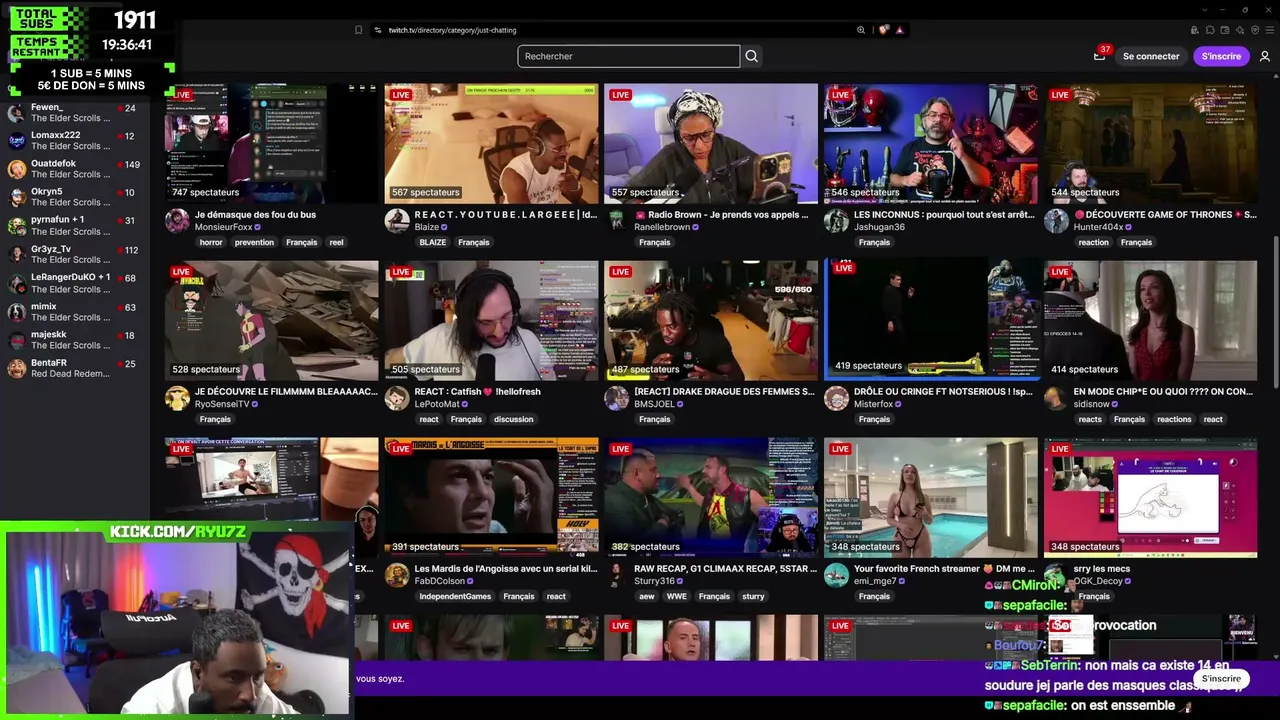
Task: Click in the Rechercher search field
Action: tap(628, 56)
